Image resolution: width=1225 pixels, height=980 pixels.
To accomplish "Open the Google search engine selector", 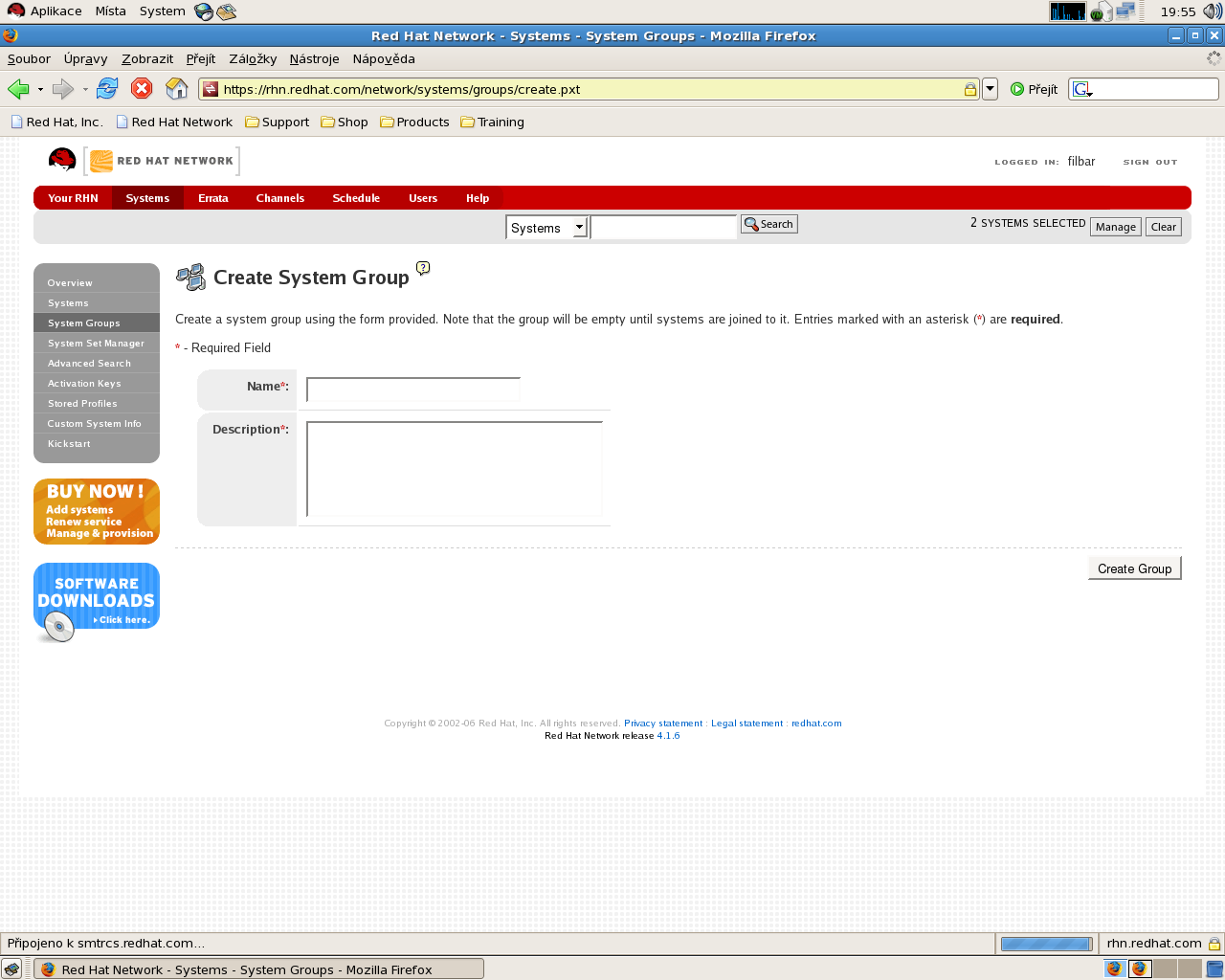I will click(1082, 89).
